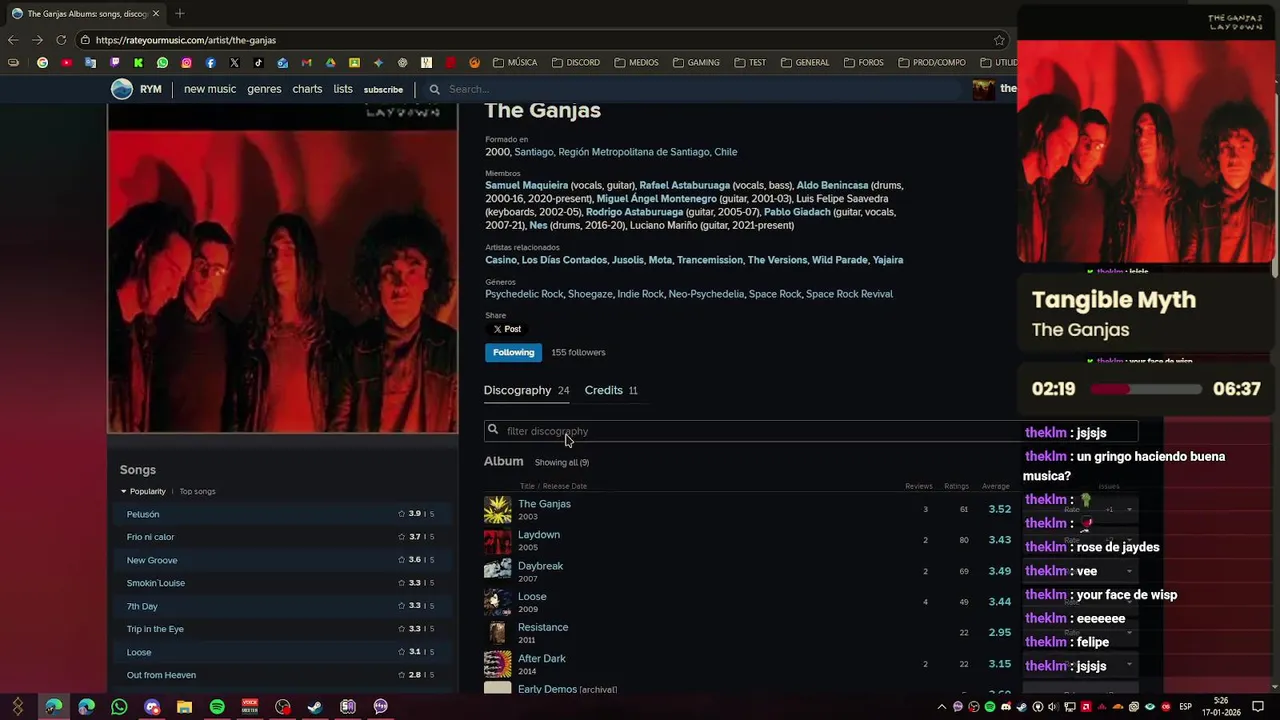Open the charts menu
1280x720 pixels.
pos(307,89)
